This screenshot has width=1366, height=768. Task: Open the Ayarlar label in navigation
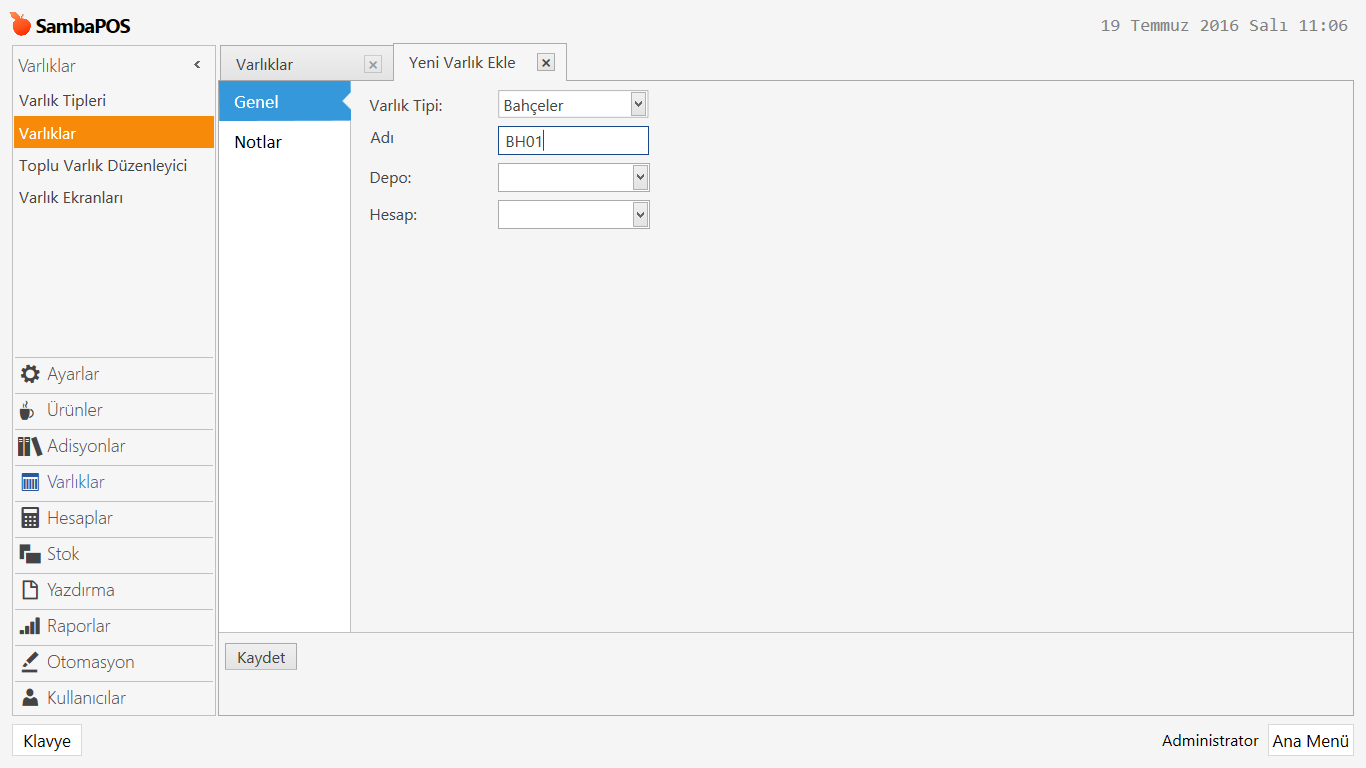(x=73, y=374)
